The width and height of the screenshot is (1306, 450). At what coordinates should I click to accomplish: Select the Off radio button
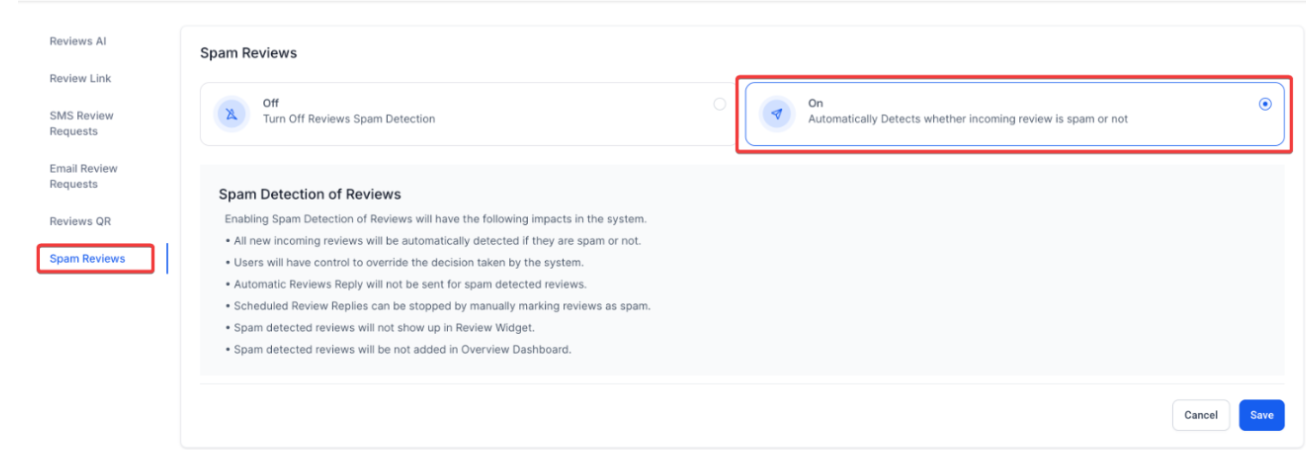[x=719, y=104]
